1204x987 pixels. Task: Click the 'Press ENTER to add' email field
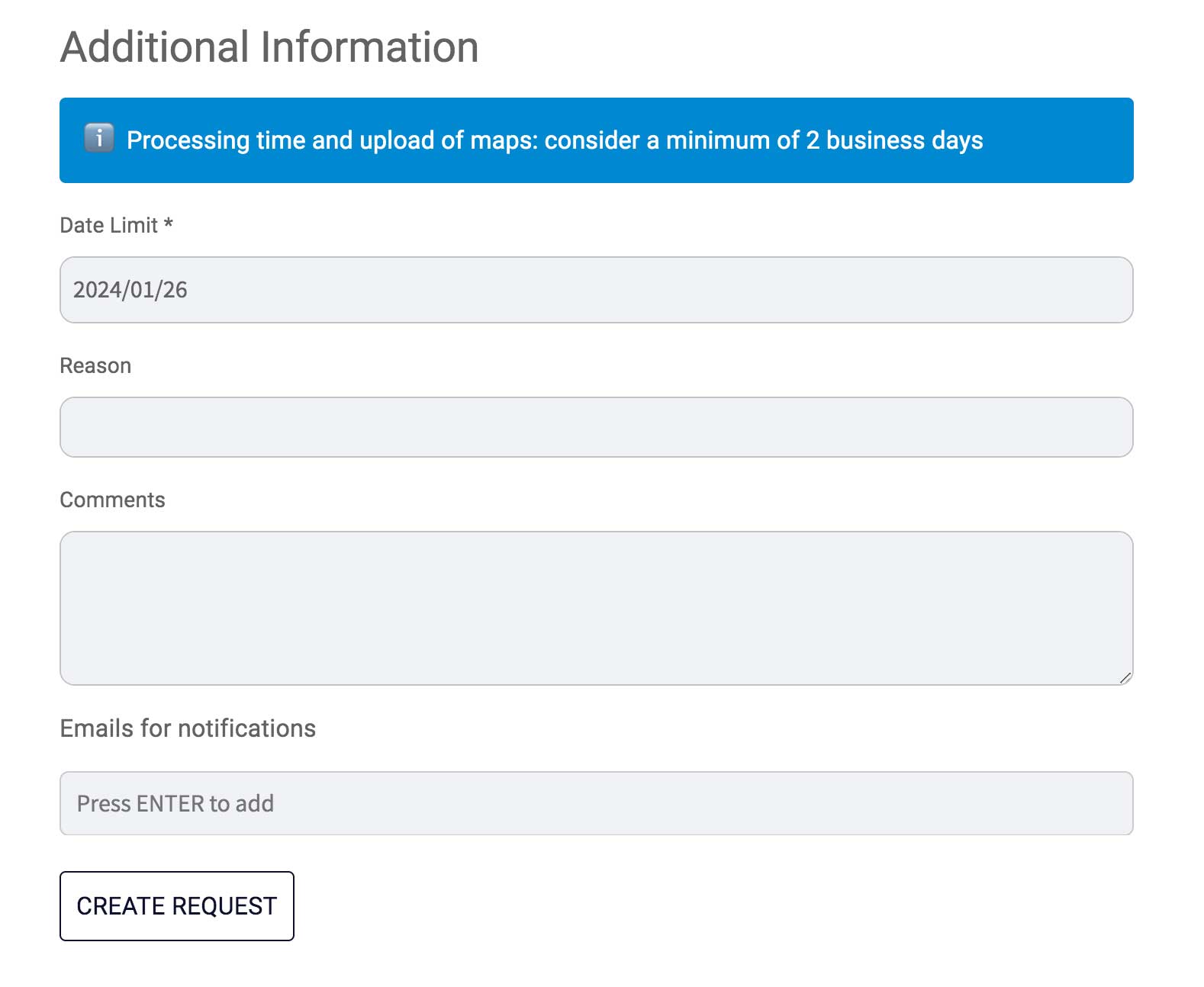pyautogui.click(x=595, y=803)
